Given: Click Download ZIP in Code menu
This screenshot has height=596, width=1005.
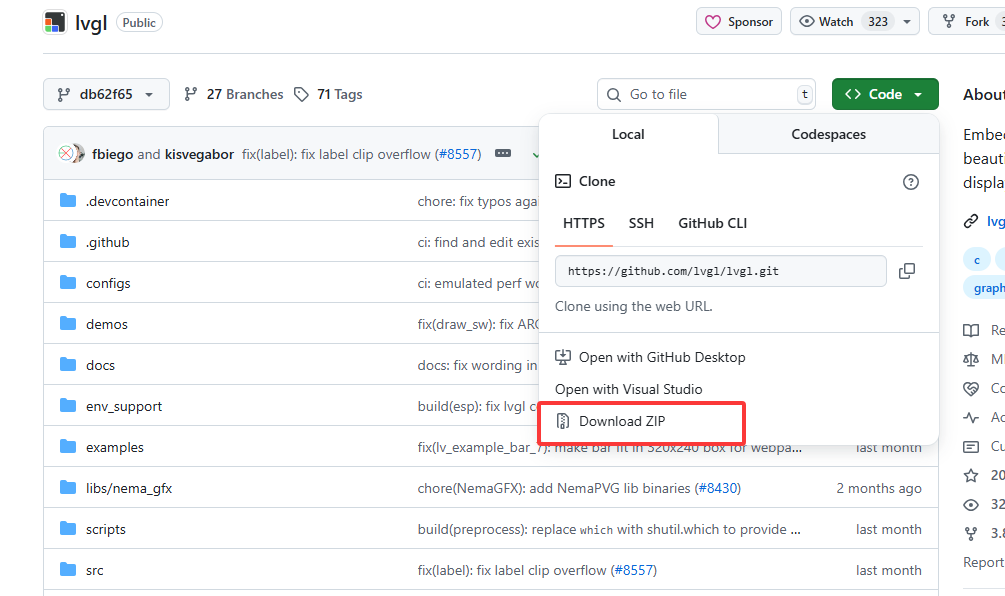Looking at the screenshot, I should pyautogui.click(x=621, y=421).
